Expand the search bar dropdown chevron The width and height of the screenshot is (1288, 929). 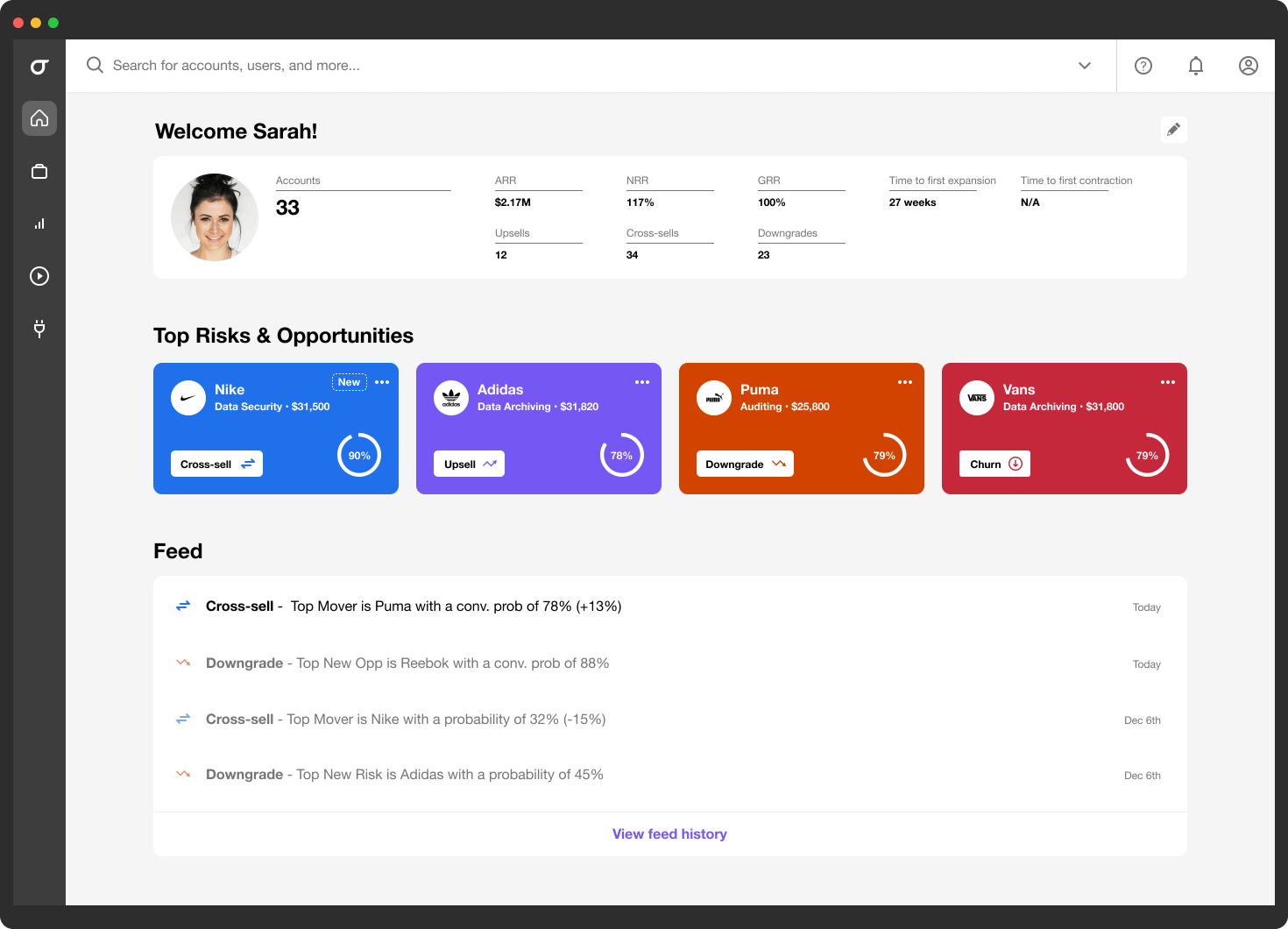(1085, 66)
